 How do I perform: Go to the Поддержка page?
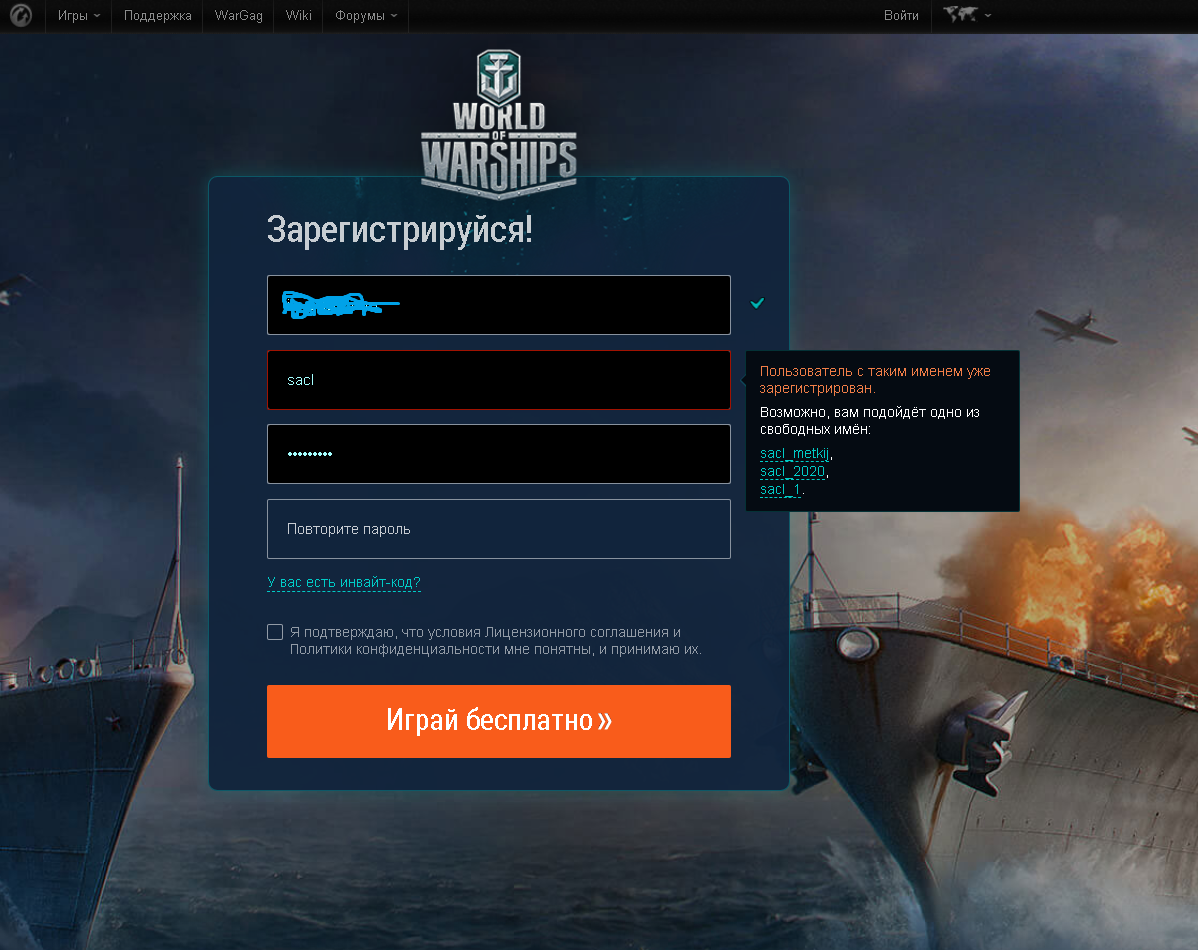tap(157, 15)
